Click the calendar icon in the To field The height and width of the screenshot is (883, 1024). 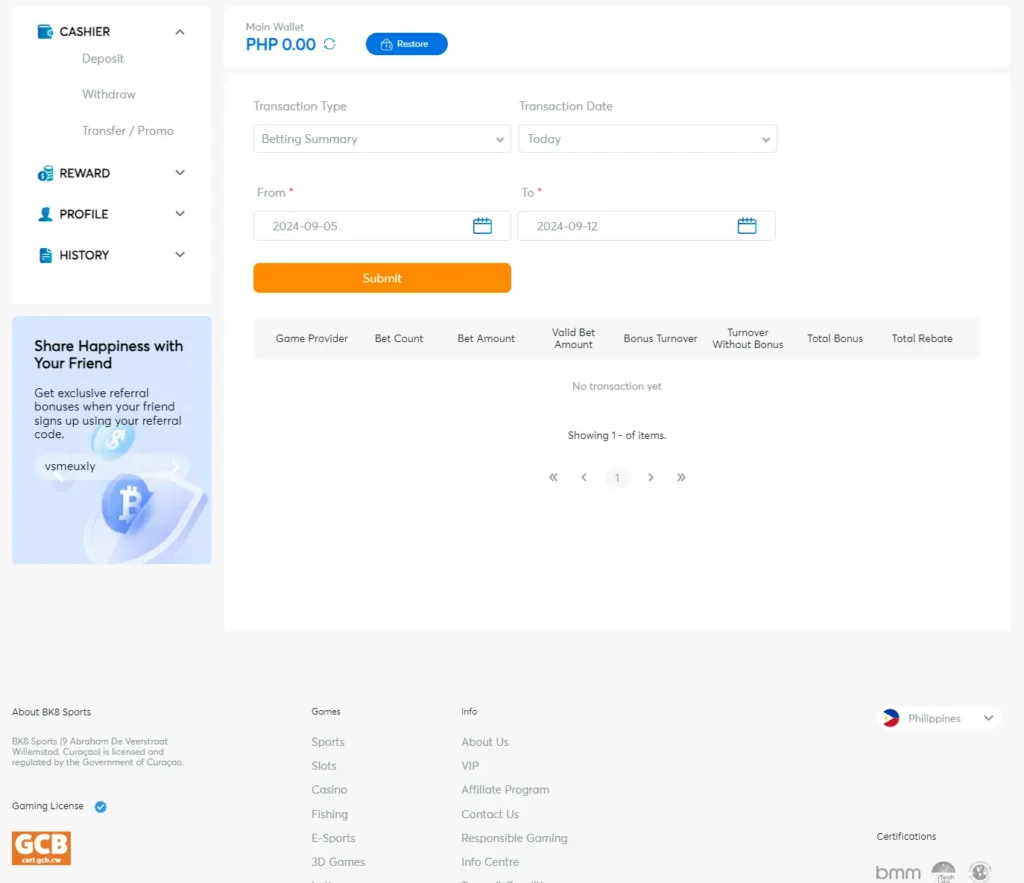747,225
